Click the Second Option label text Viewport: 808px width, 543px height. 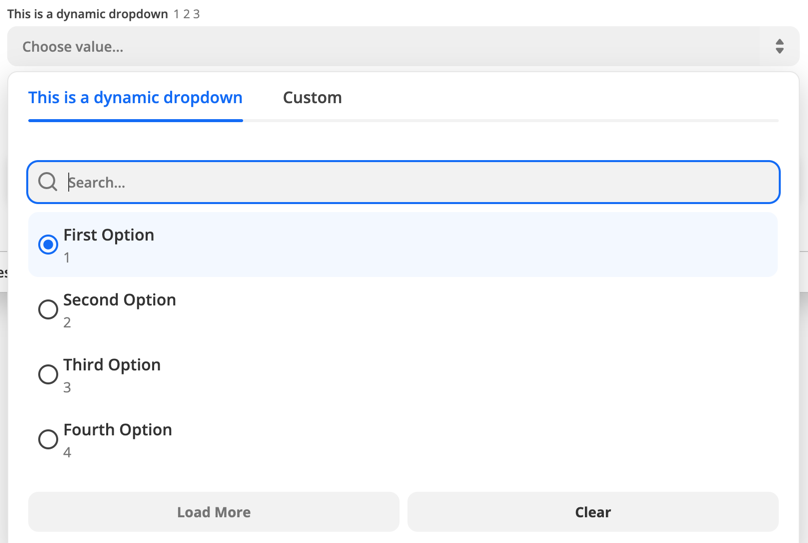(119, 300)
